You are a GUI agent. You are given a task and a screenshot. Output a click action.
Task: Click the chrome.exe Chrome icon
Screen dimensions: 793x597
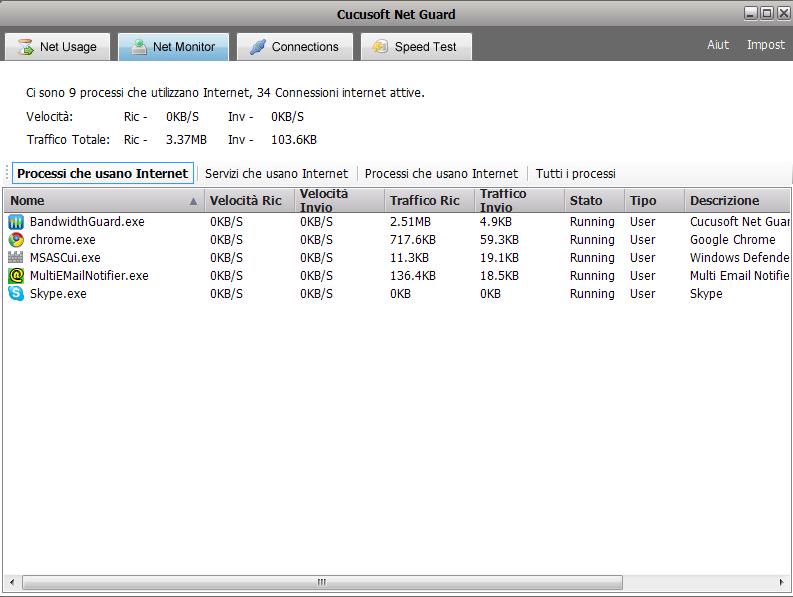pos(16,240)
